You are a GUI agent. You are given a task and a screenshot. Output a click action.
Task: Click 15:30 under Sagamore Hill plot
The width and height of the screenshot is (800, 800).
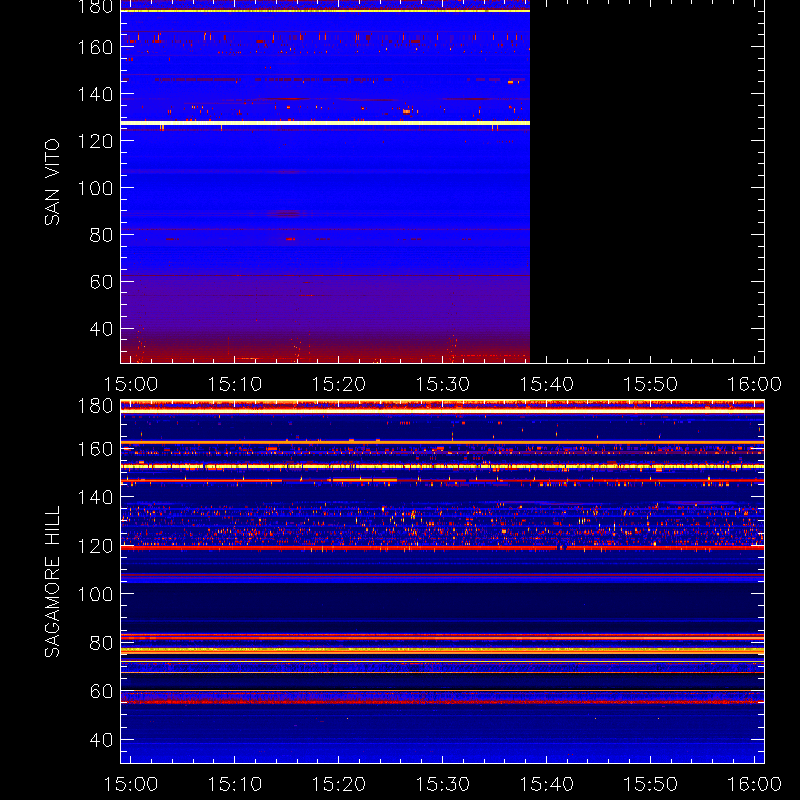443,784
